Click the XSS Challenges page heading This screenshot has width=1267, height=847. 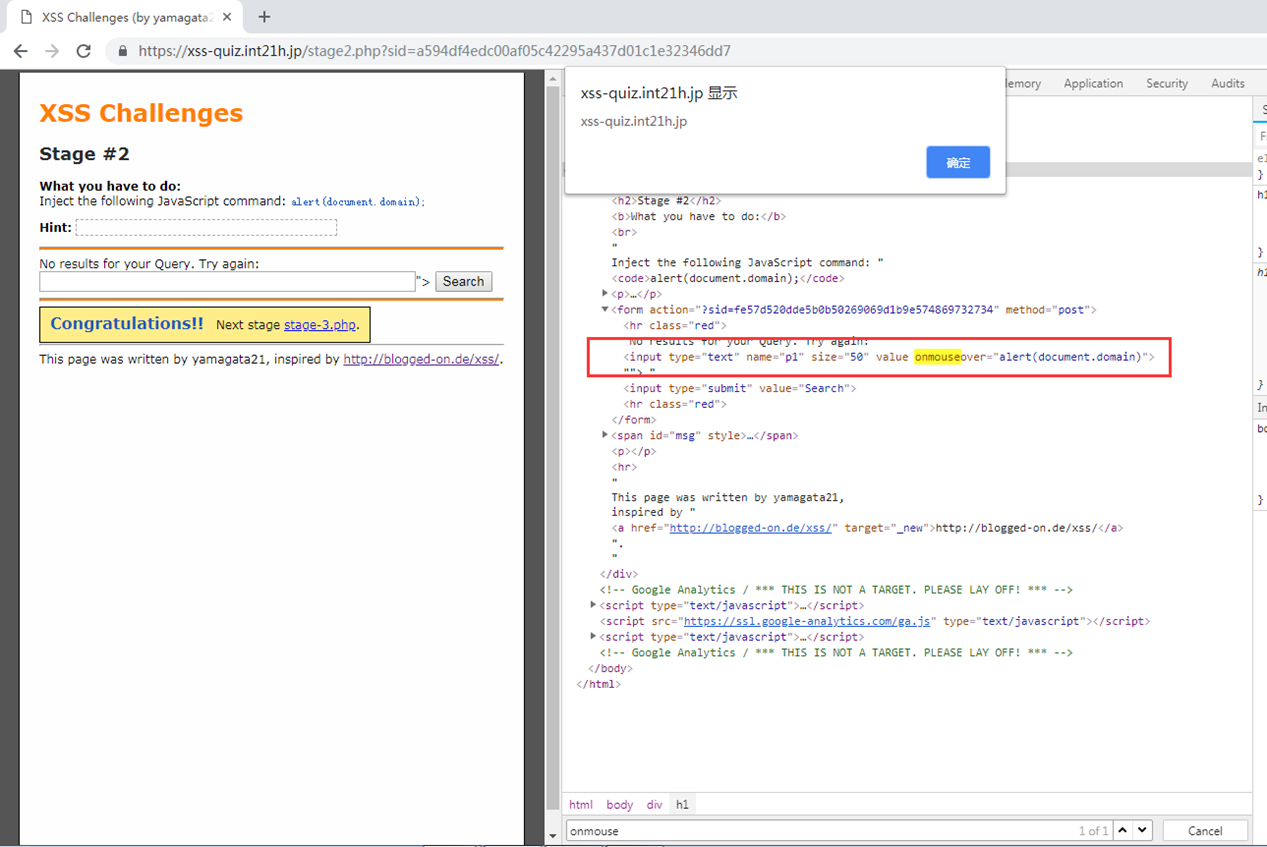point(141,113)
